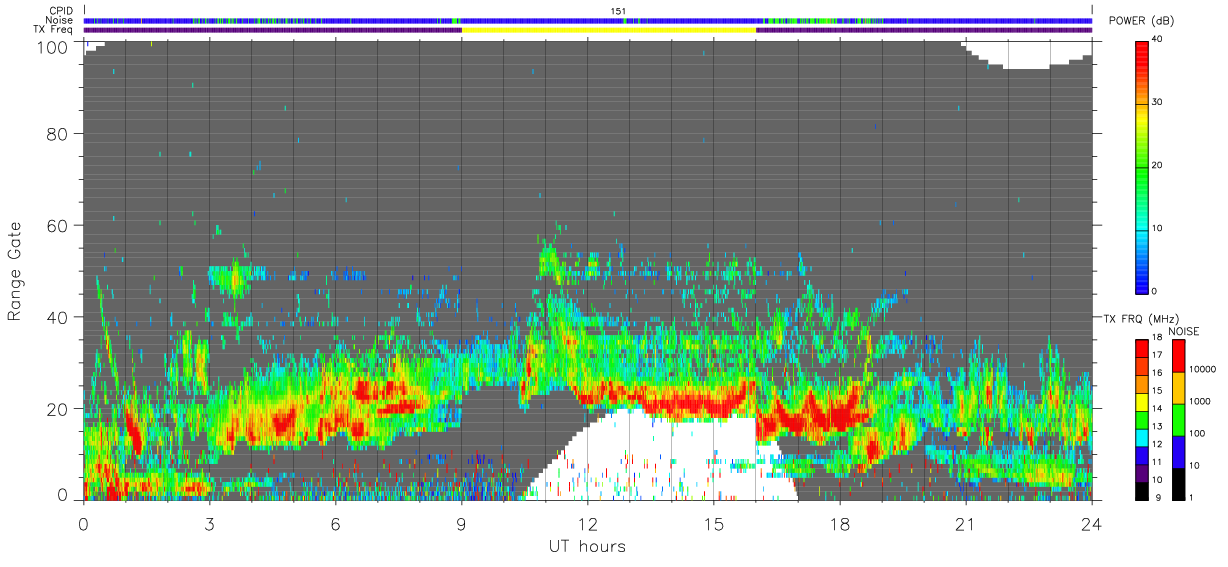Click white no-data region at top right near 22 UT
Image resolution: width=1228 pixels, height=567 pixels.
[1025, 54]
